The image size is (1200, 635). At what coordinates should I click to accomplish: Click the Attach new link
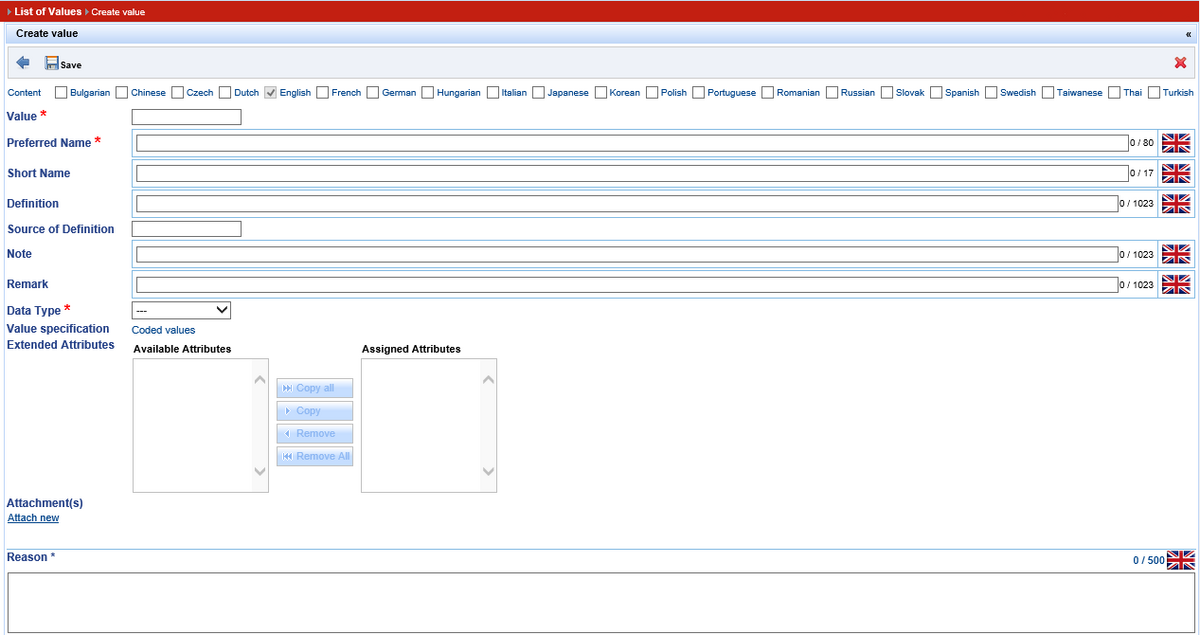[x=33, y=518]
